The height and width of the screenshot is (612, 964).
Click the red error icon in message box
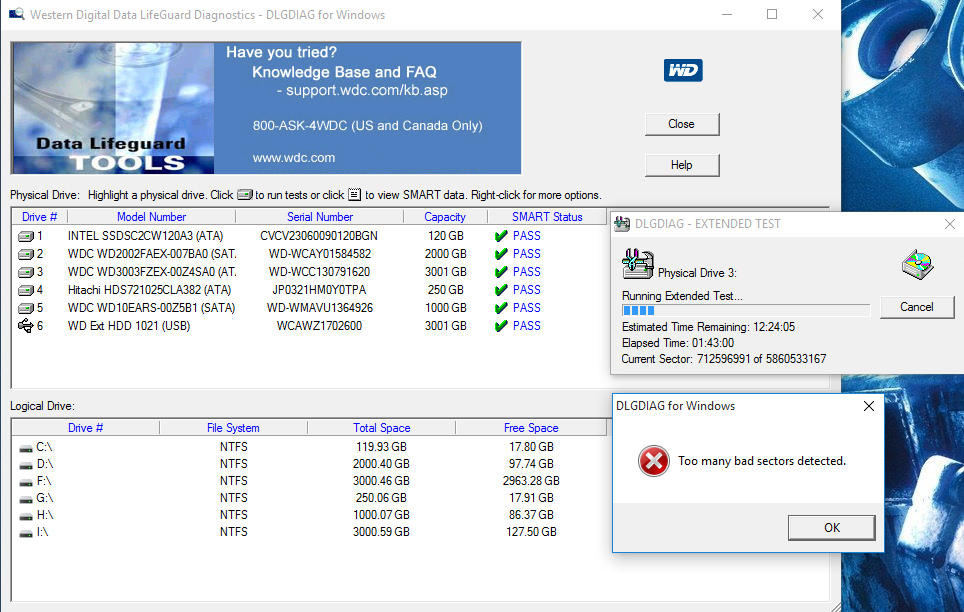[x=654, y=461]
